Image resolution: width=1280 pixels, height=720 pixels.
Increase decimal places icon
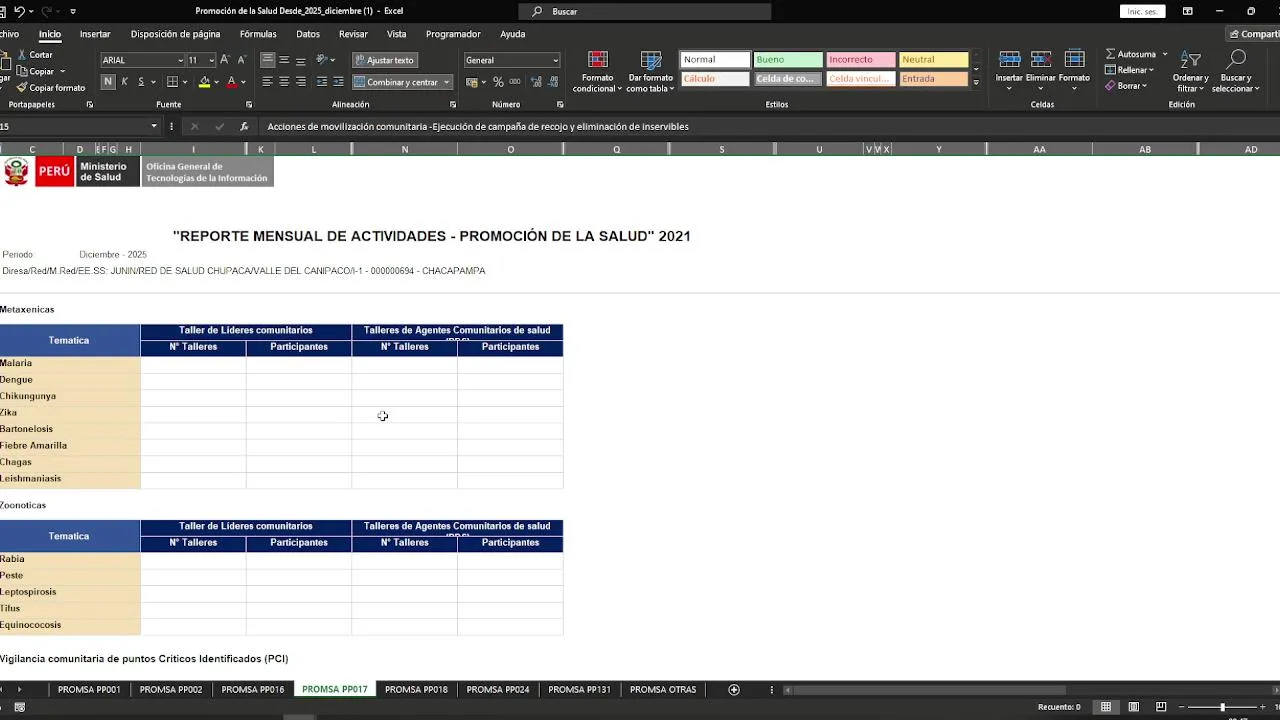[534, 82]
